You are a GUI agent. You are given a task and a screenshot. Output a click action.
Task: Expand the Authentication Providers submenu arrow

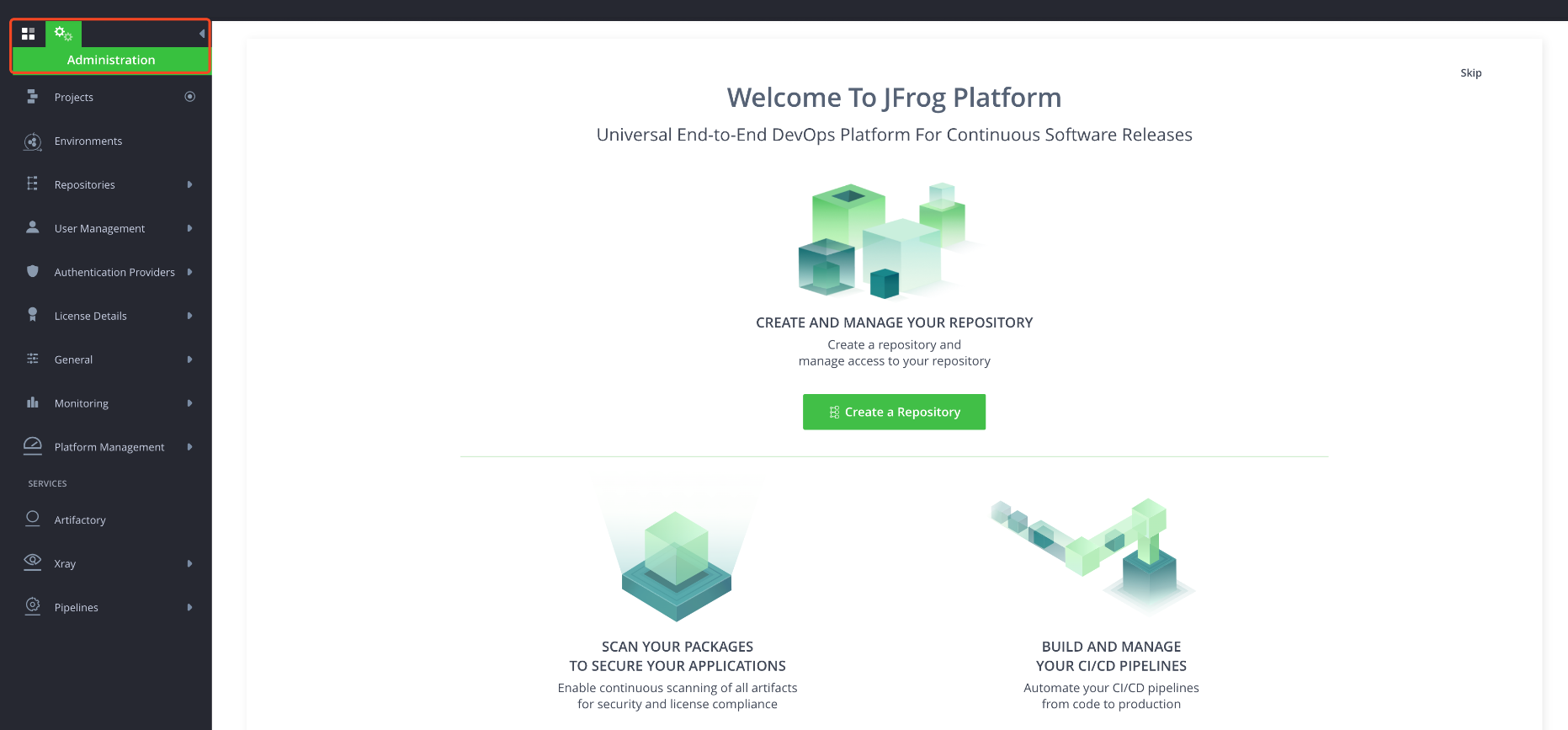[190, 272]
